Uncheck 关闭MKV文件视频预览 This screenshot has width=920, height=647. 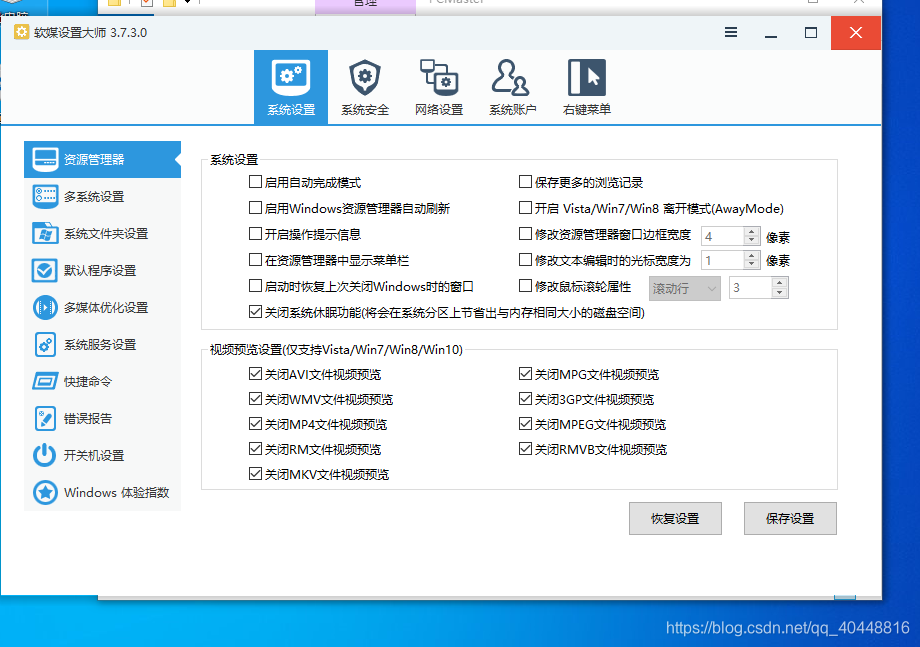(255, 473)
